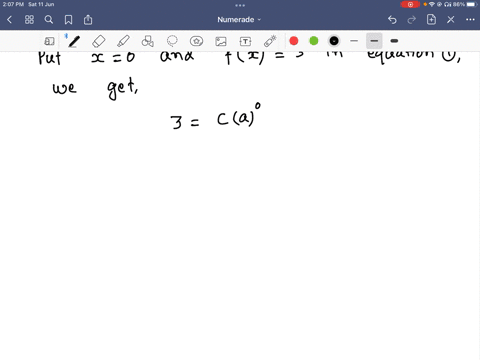480x360 pixels.
Task: Open the more options menu
Action: pos(470,20)
